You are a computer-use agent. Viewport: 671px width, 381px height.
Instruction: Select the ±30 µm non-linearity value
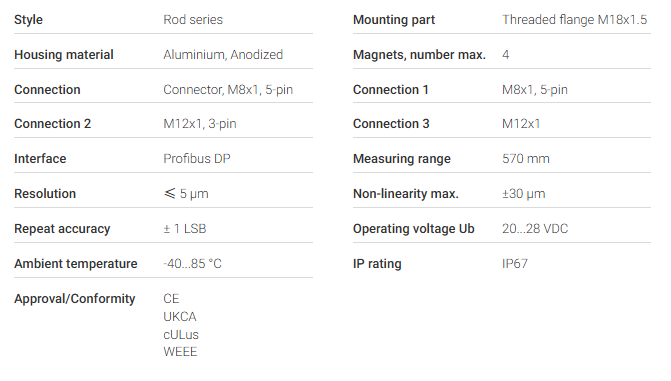(x=524, y=193)
